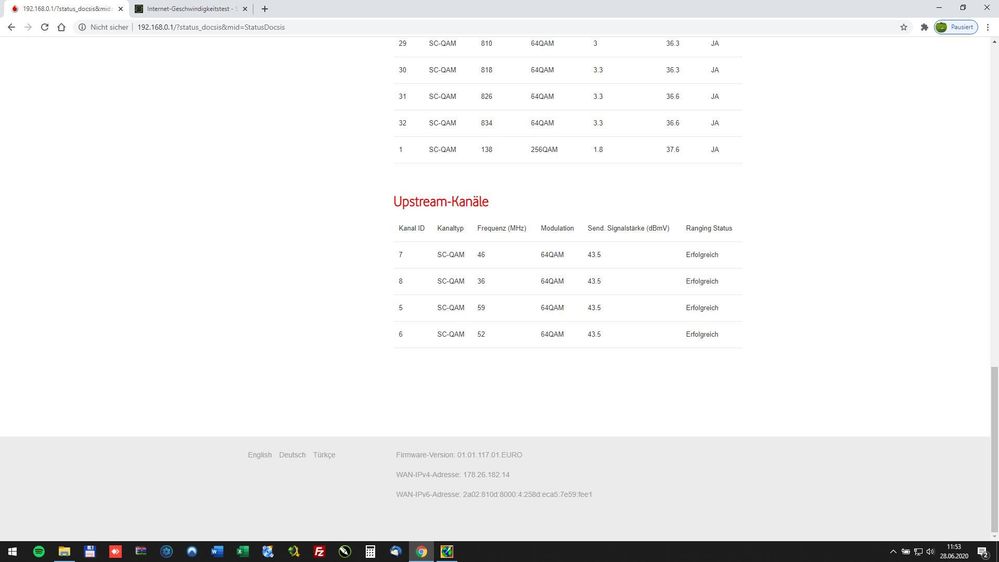Viewport: 999px width, 562px height.
Task: Click the 'Upstream-Kanäle' heading
Action: click(x=441, y=201)
